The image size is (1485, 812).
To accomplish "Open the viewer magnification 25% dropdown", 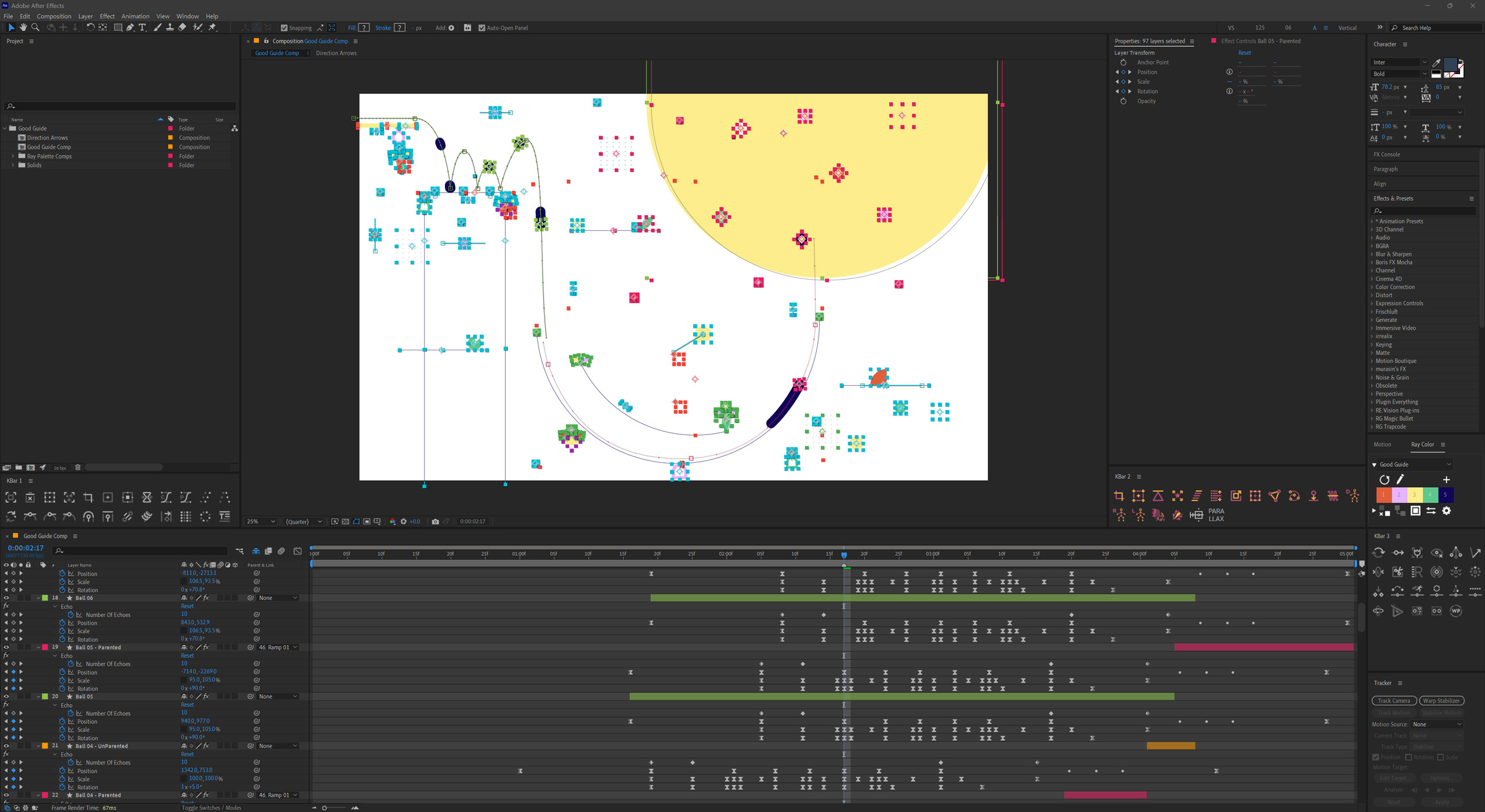I will pos(260,521).
